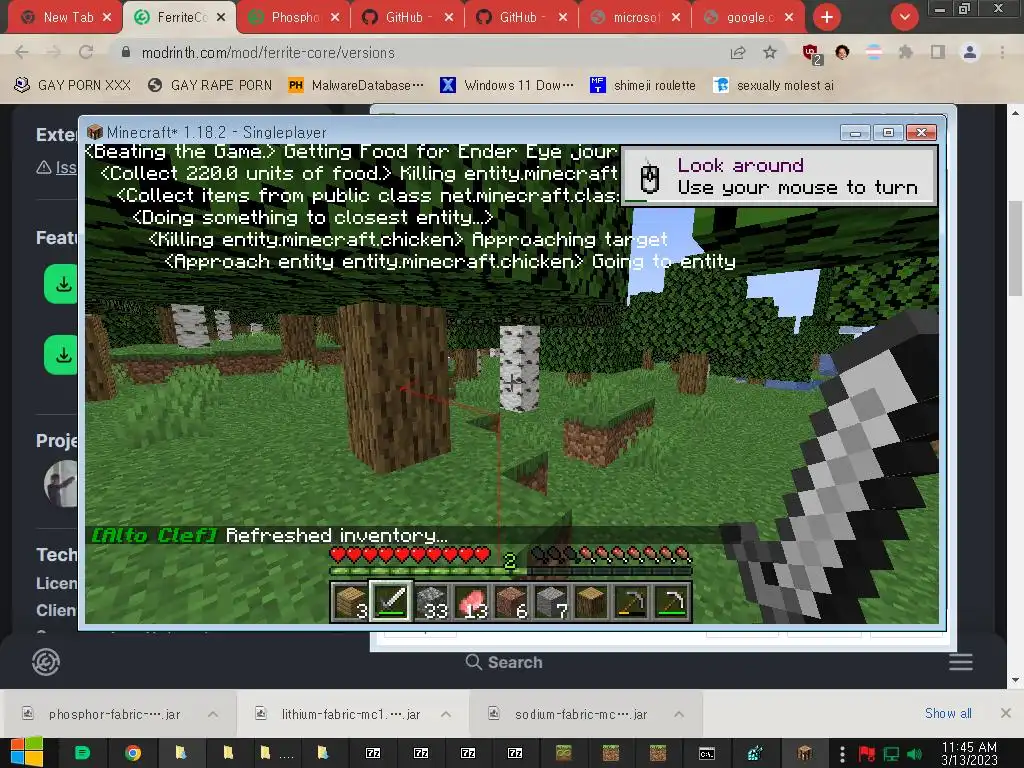Close the downloads bar
The width and height of the screenshot is (1024, 768).
1006,713
